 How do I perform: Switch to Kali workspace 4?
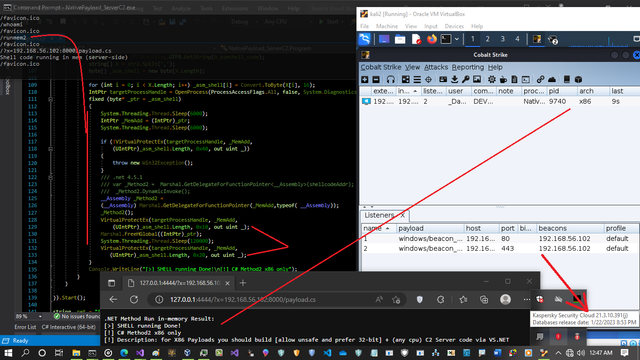(x=517, y=39)
